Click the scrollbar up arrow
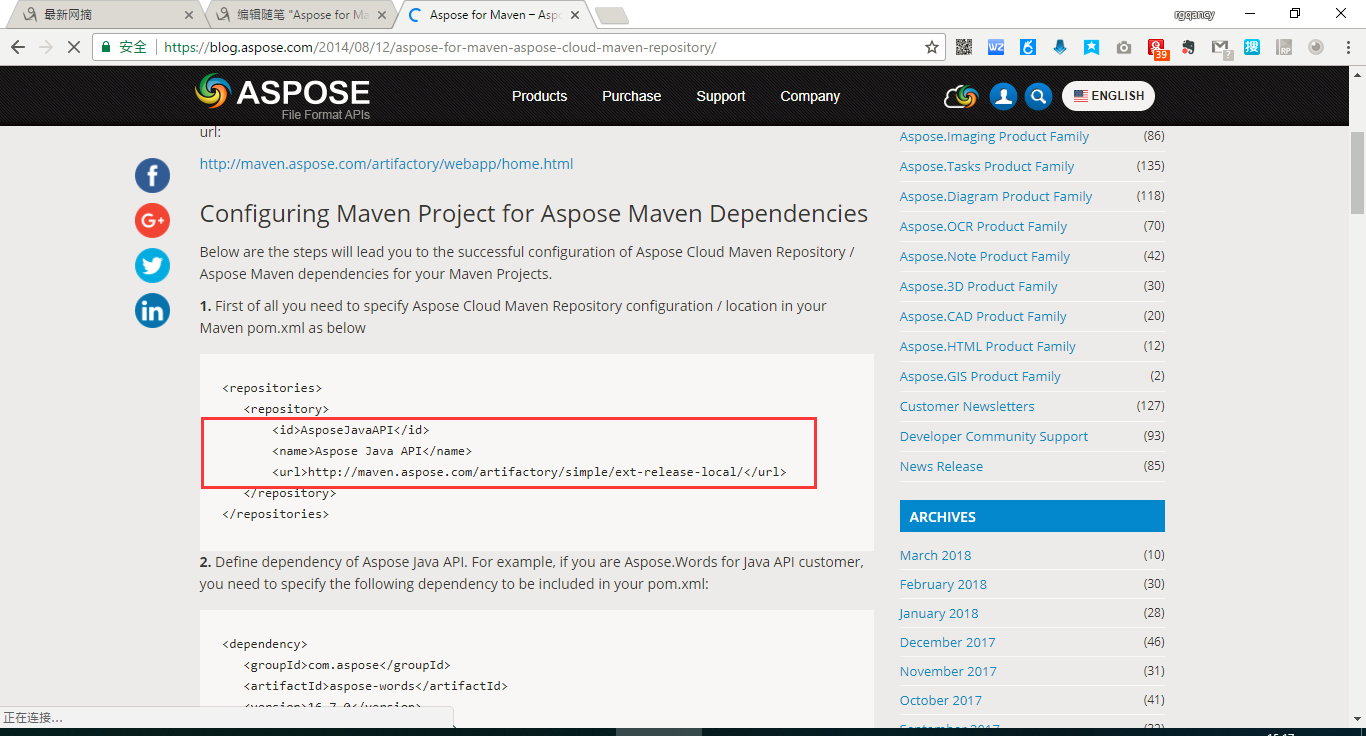This screenshot has width=1366, height=736. click(1357, 74)
